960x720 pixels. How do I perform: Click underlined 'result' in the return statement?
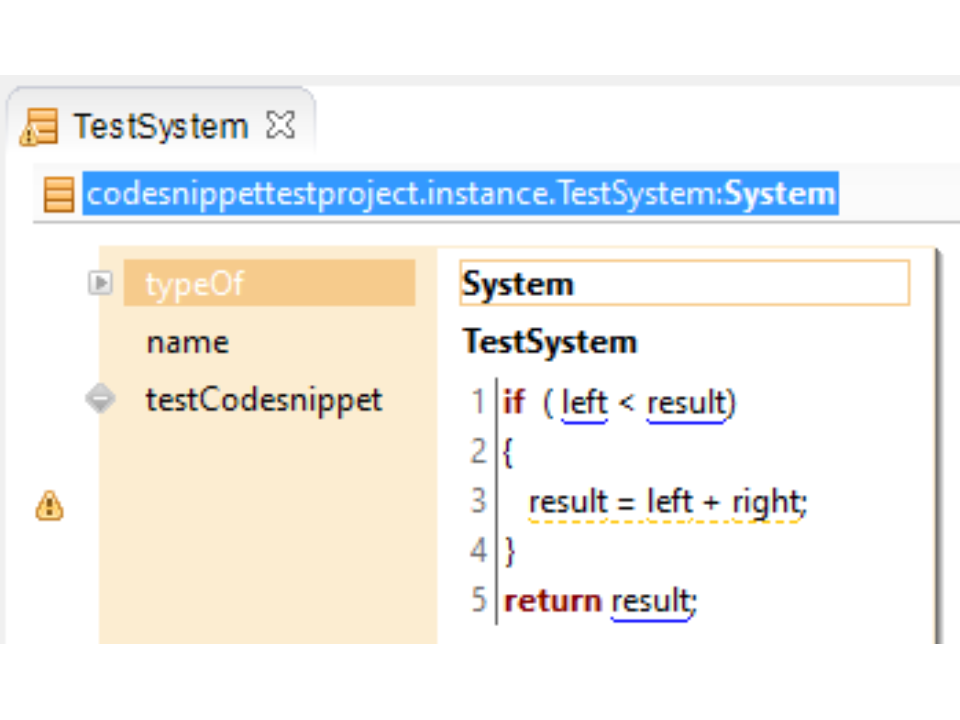[x=651, y=600]
